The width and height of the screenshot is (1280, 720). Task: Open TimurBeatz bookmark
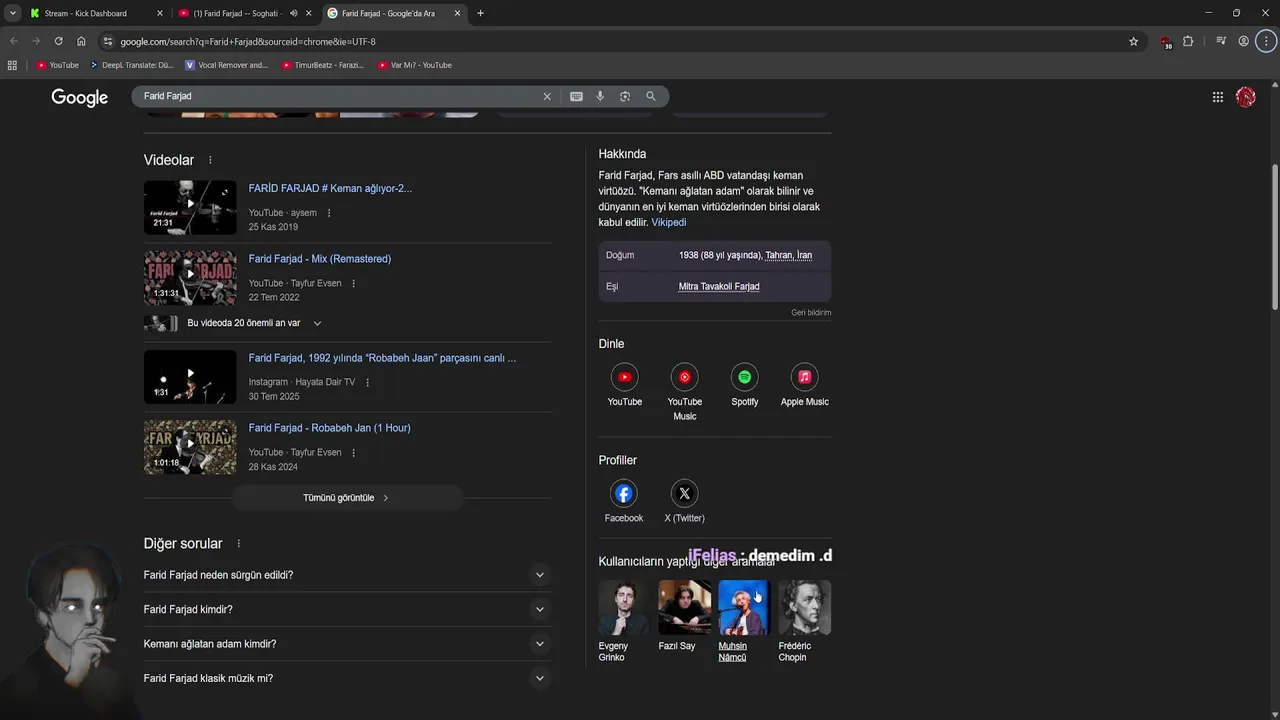click(x=322, y=65)
